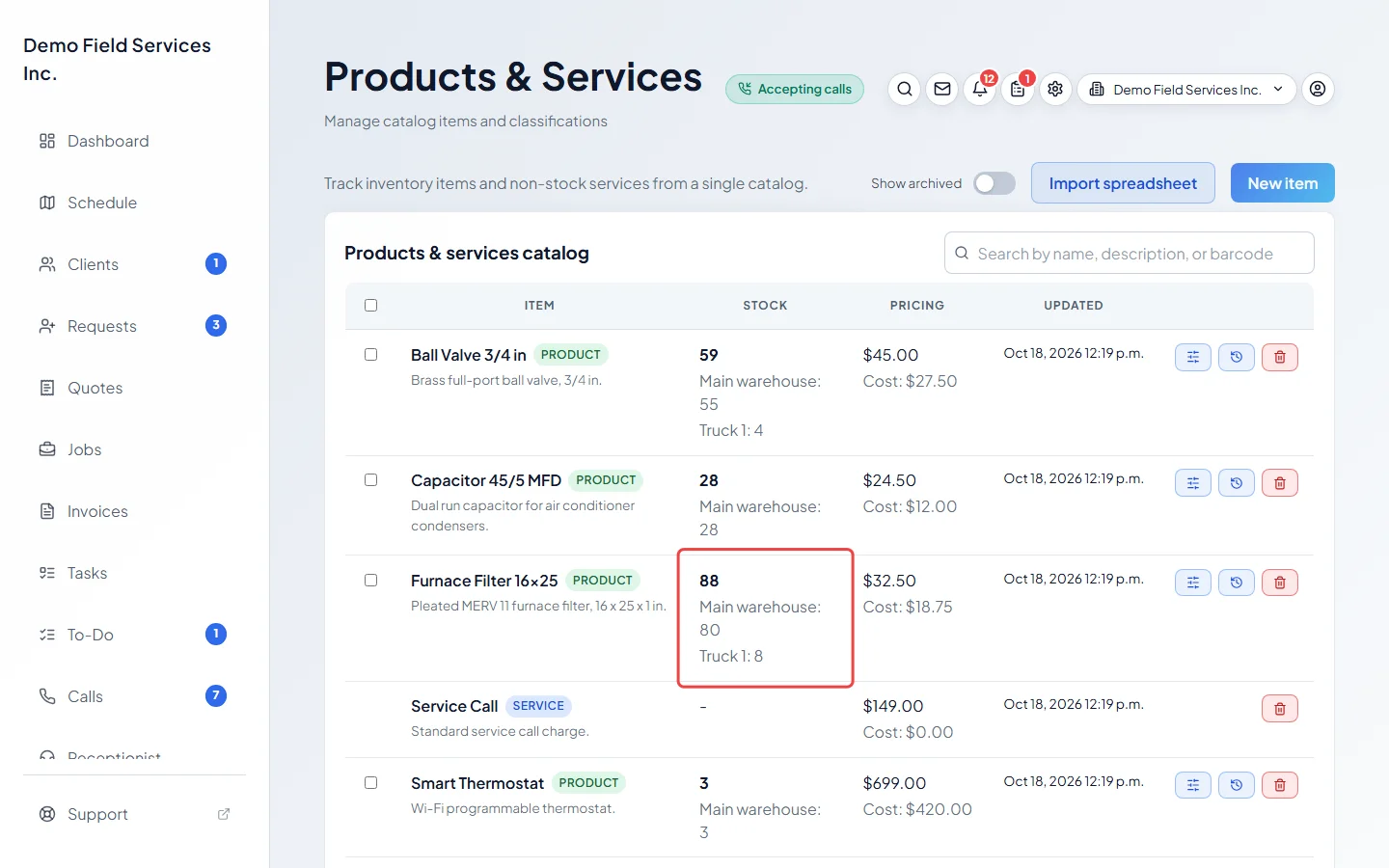Open Quotes in the sidebar
1389x868 pixels.
[x=134, y=388]
